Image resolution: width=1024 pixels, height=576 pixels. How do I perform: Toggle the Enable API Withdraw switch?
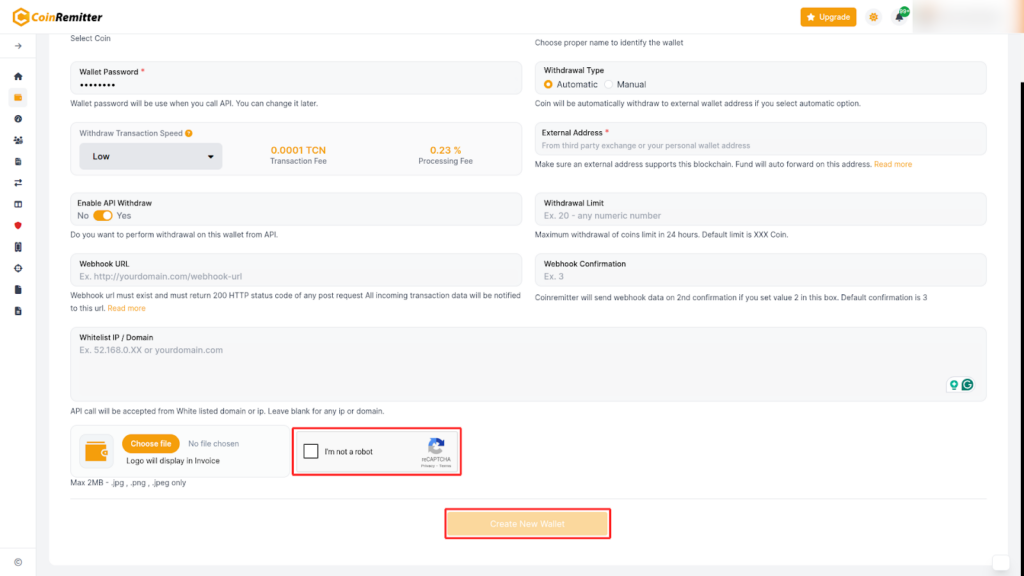pyautogui.click(x=103, y=215)
